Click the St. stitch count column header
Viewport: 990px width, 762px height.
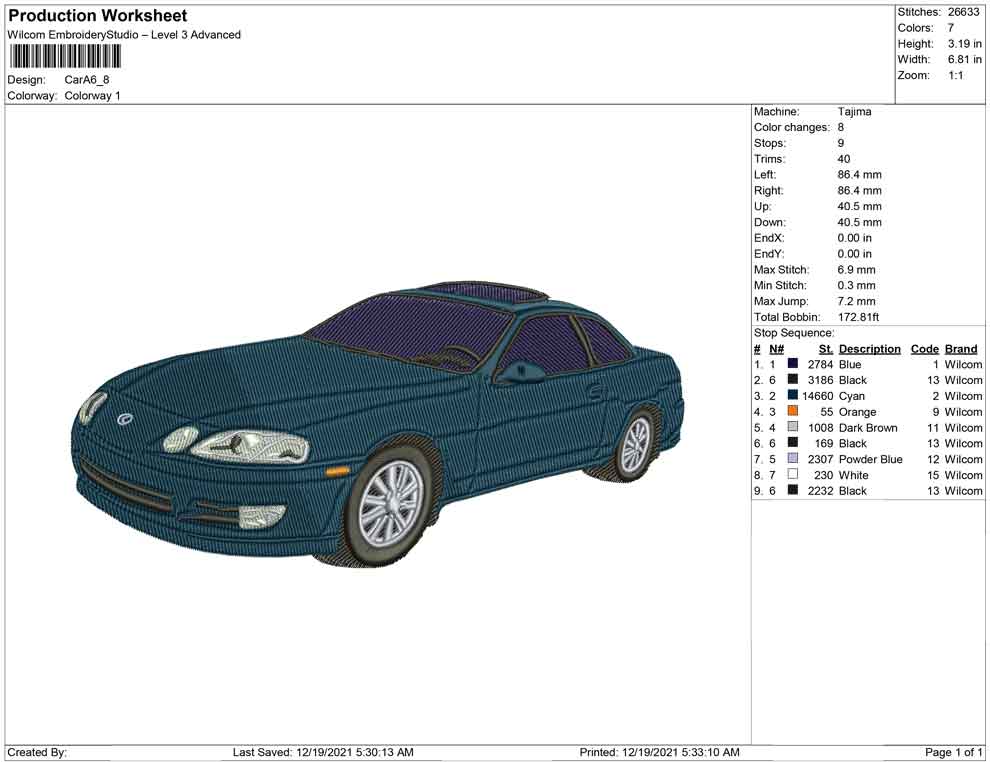[x=825, y=349]
